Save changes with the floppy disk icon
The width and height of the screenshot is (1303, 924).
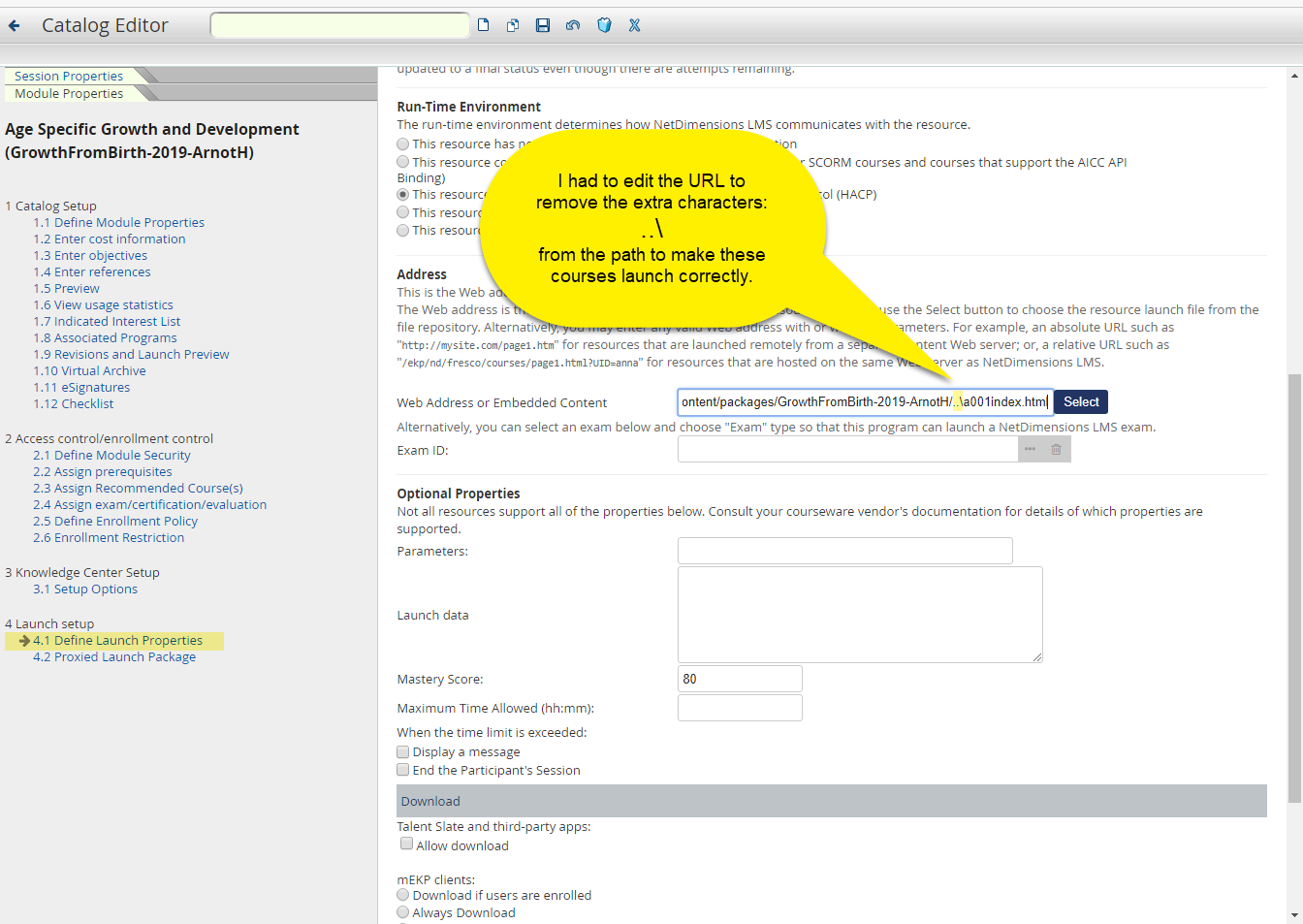coord(543,25)
